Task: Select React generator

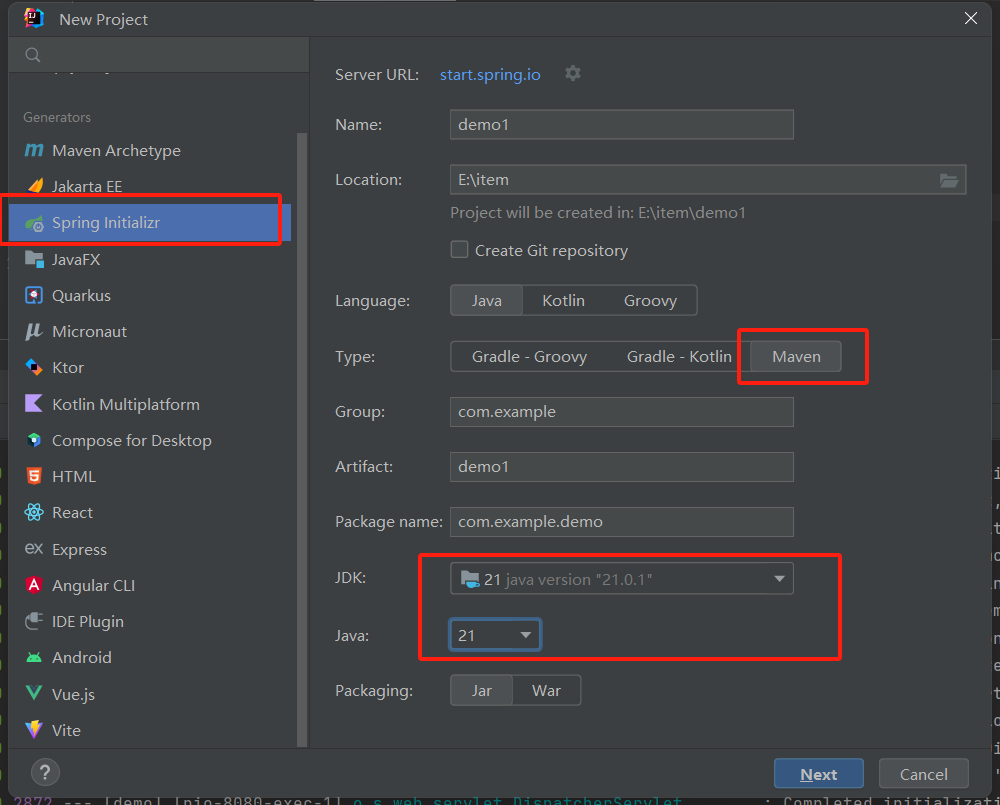Action: pos(149,512)
